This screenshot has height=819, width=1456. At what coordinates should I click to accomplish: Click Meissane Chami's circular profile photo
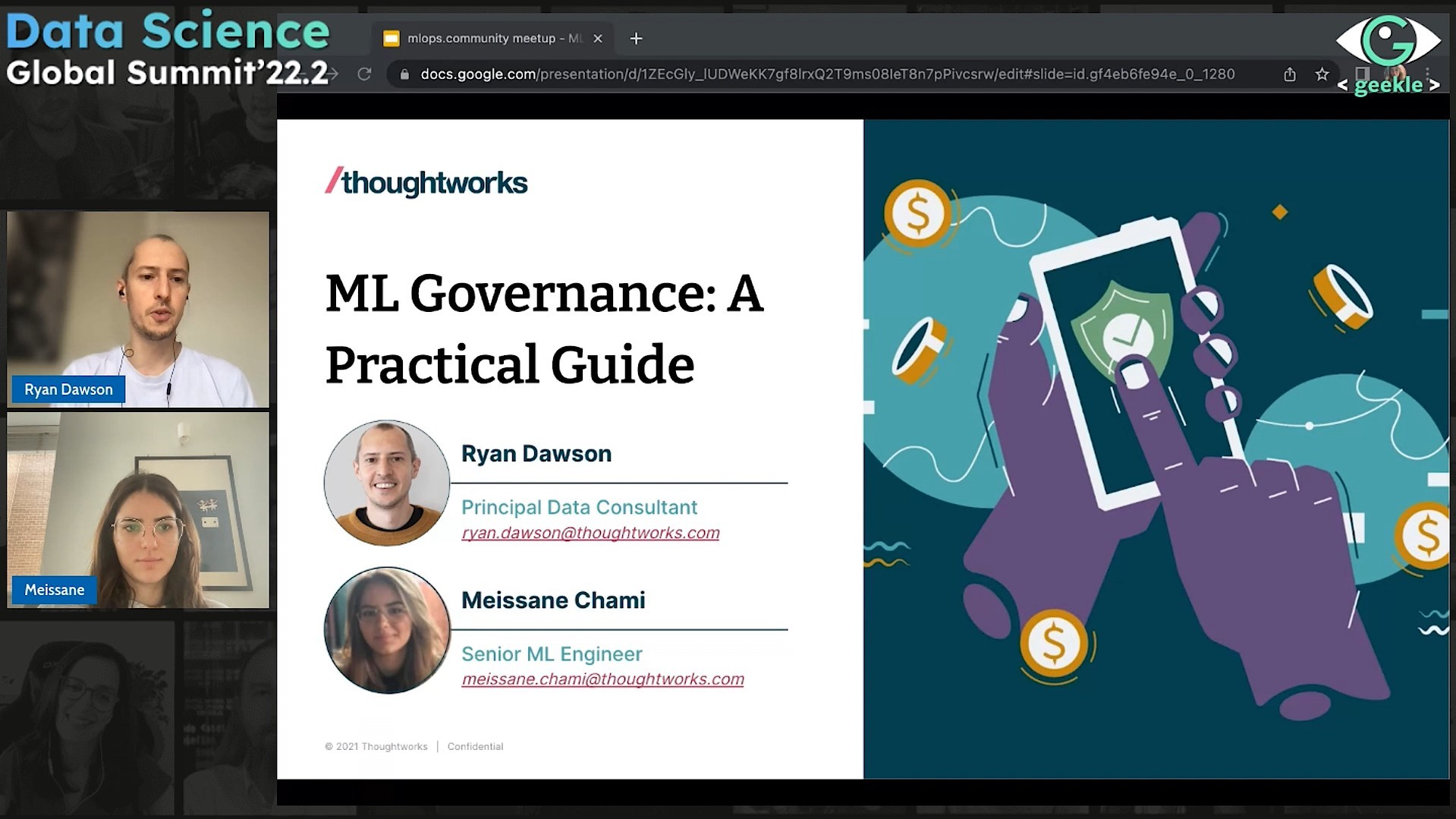click(386, 630)
